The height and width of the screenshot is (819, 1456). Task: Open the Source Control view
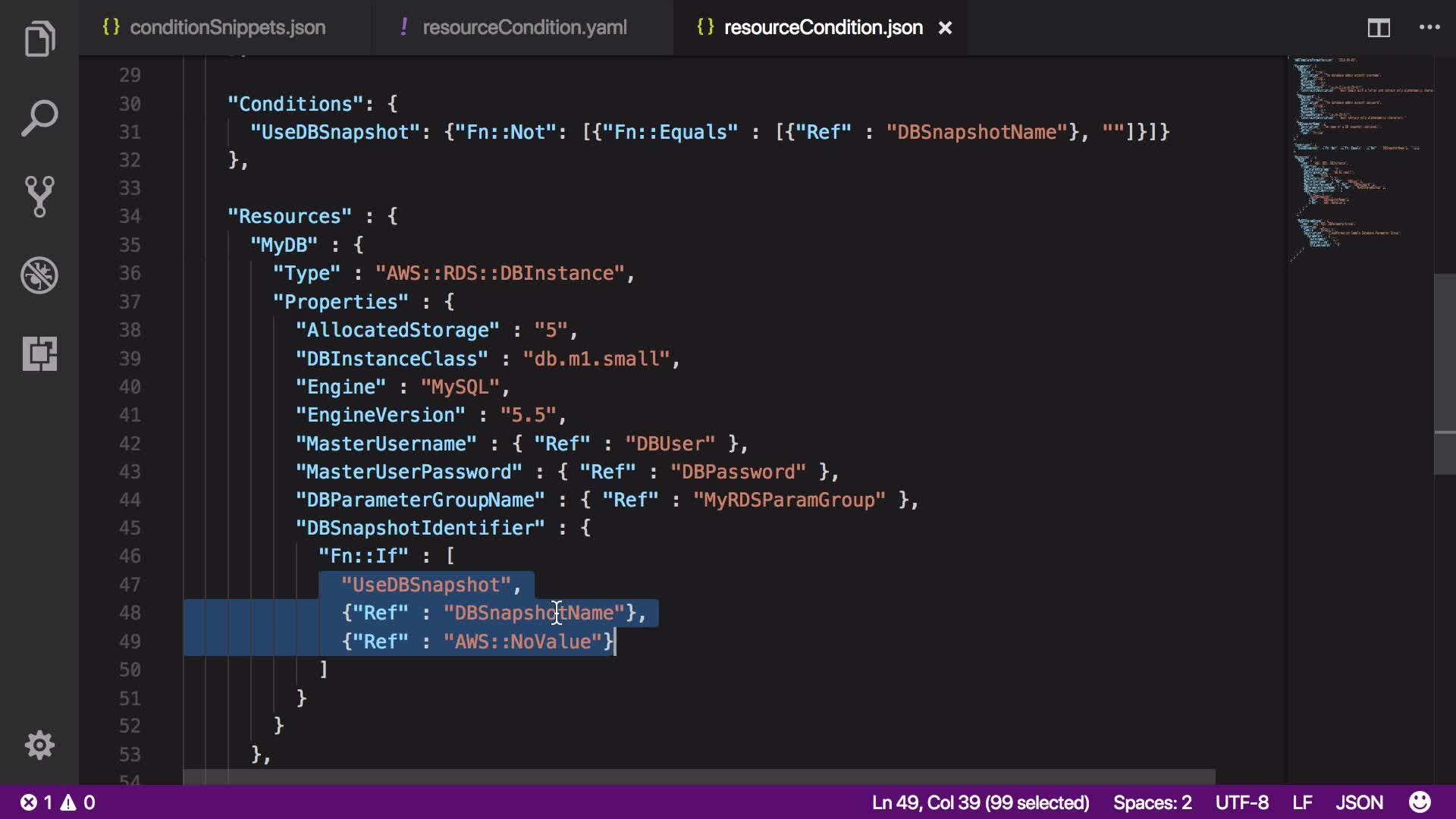pyautogui.click(x=39, y=196)
